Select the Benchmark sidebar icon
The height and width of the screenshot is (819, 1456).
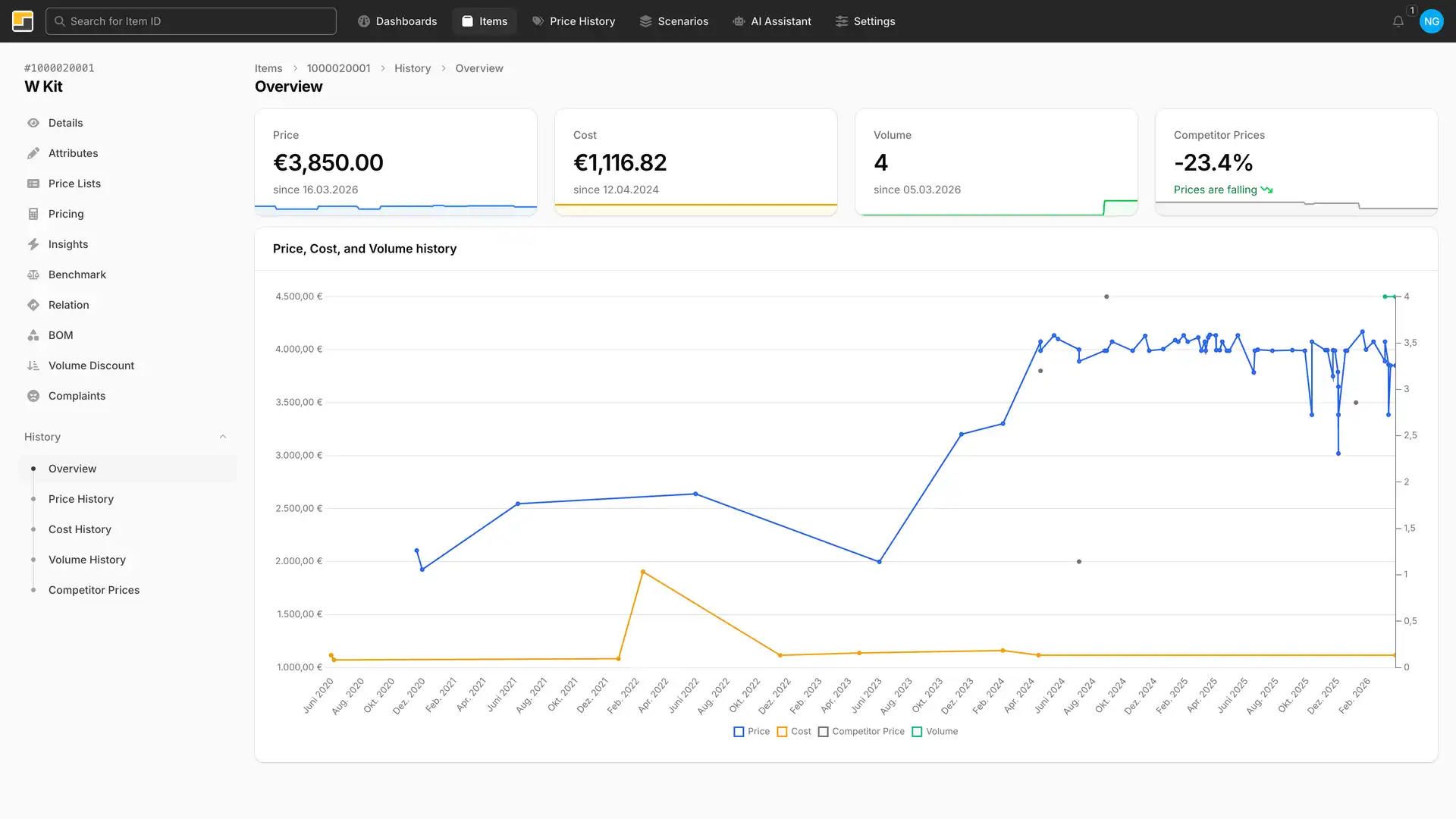[x=33, y=275]
